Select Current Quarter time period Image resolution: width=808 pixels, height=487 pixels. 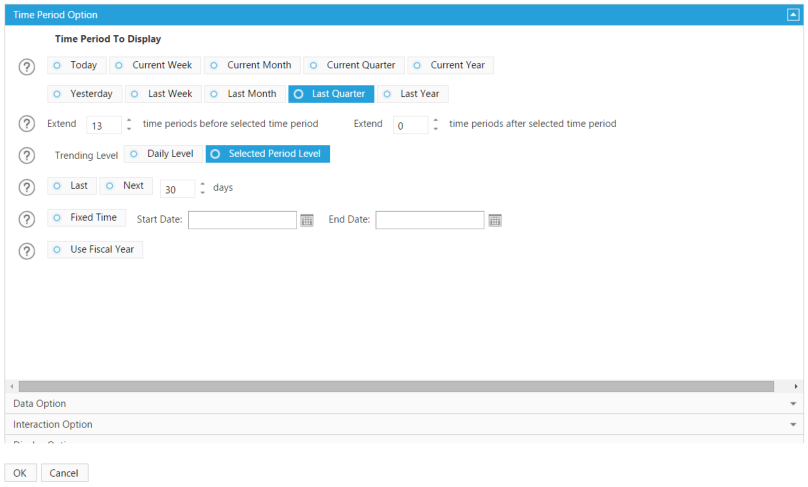[x=354, y=65]
